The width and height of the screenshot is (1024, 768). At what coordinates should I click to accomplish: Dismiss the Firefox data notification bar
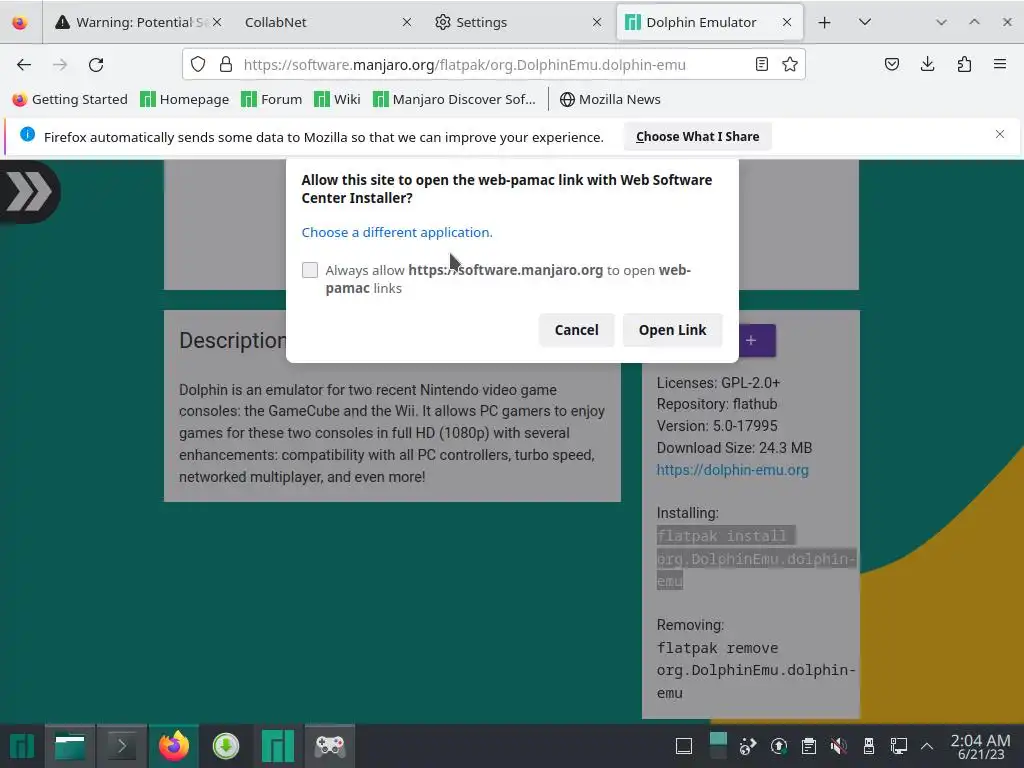1000,134
